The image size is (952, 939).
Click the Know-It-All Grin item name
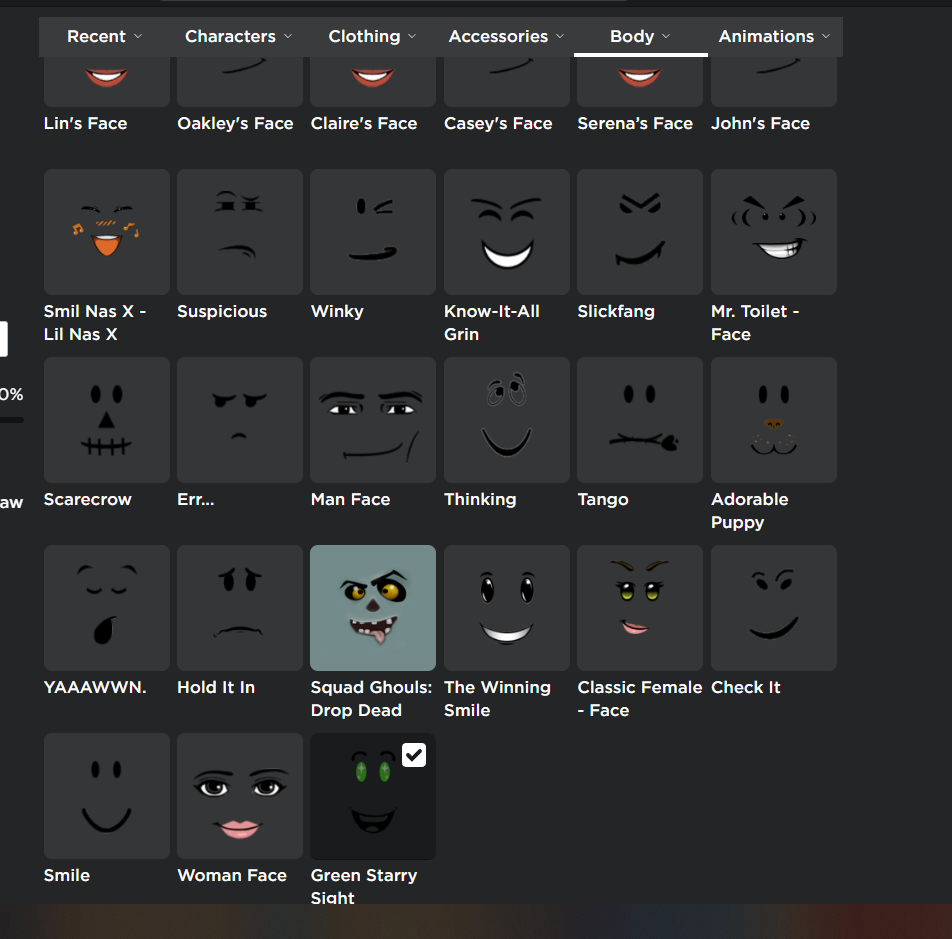coord(492,323)
